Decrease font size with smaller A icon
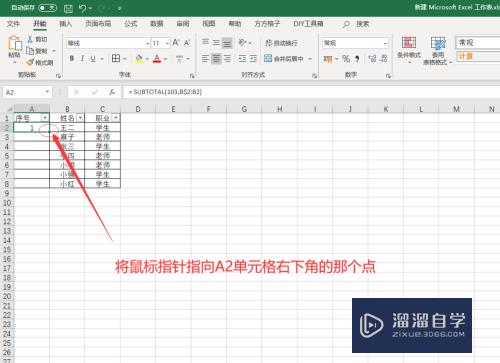This screenshot has width=500, height=363. (x=187, y=43)
